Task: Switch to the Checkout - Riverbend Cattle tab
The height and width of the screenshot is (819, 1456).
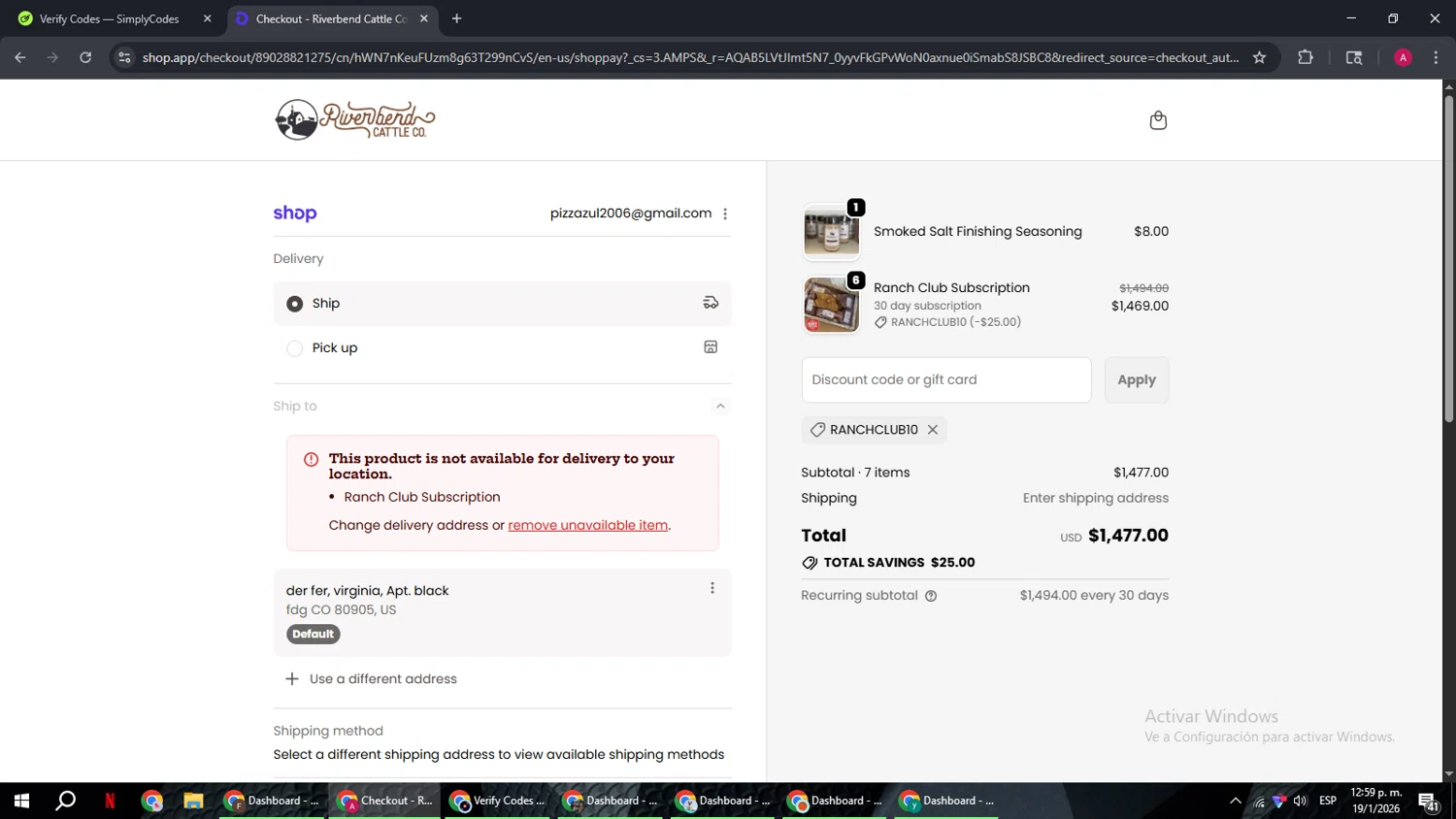Action: pyautogui.click(x=333, y=18)
